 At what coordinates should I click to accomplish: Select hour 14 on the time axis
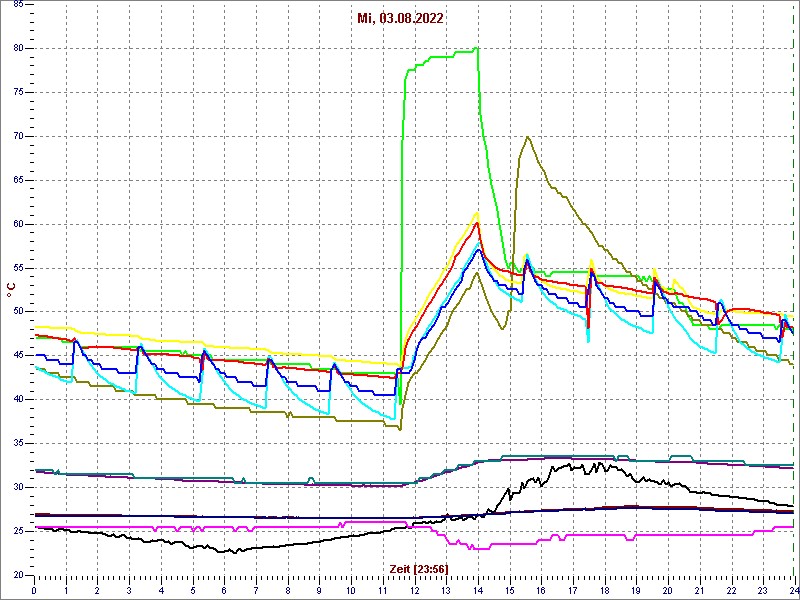pos(477,591)
